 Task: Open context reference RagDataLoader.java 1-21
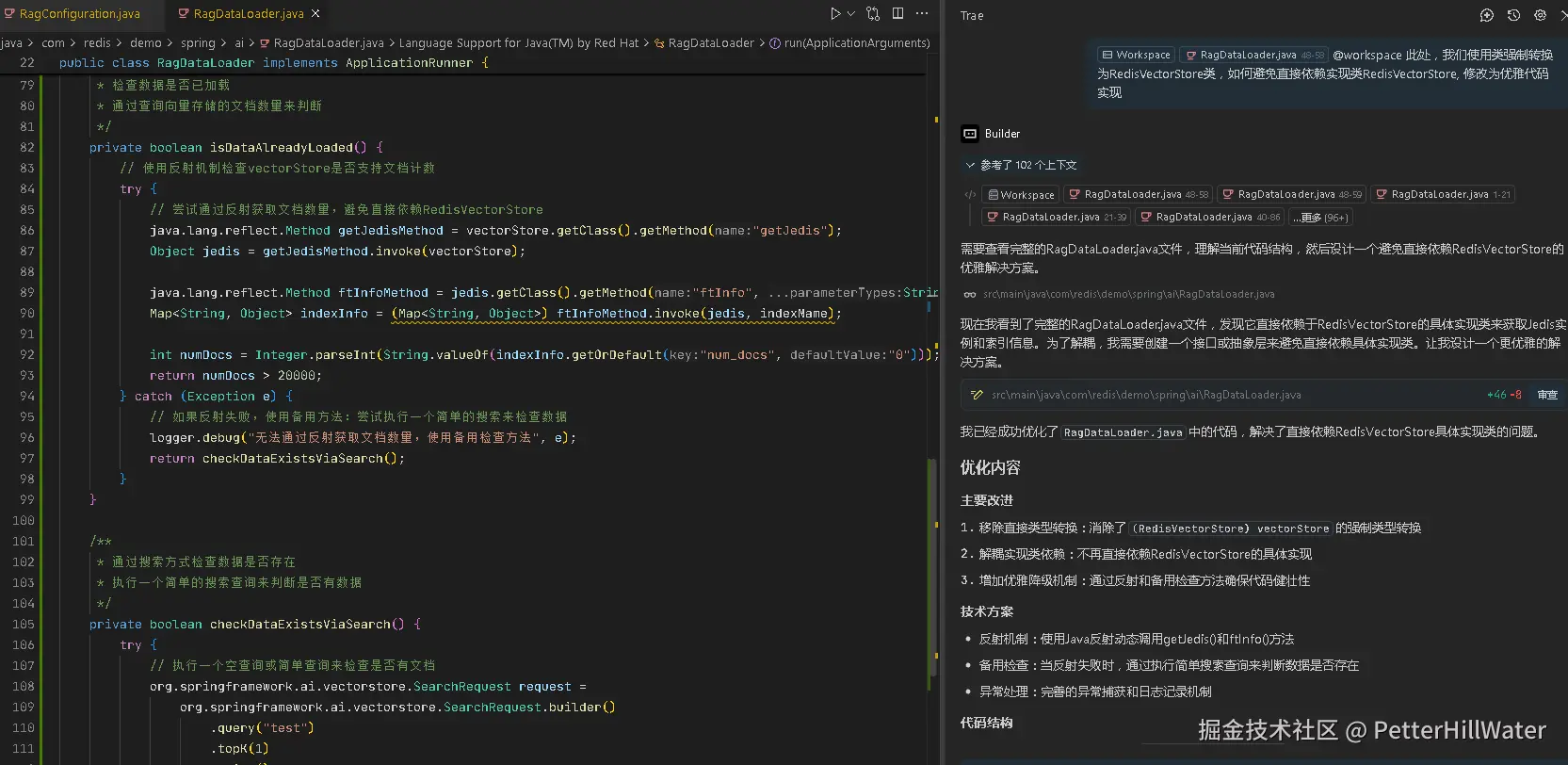pyautogui.click(x=1443, y=195)
